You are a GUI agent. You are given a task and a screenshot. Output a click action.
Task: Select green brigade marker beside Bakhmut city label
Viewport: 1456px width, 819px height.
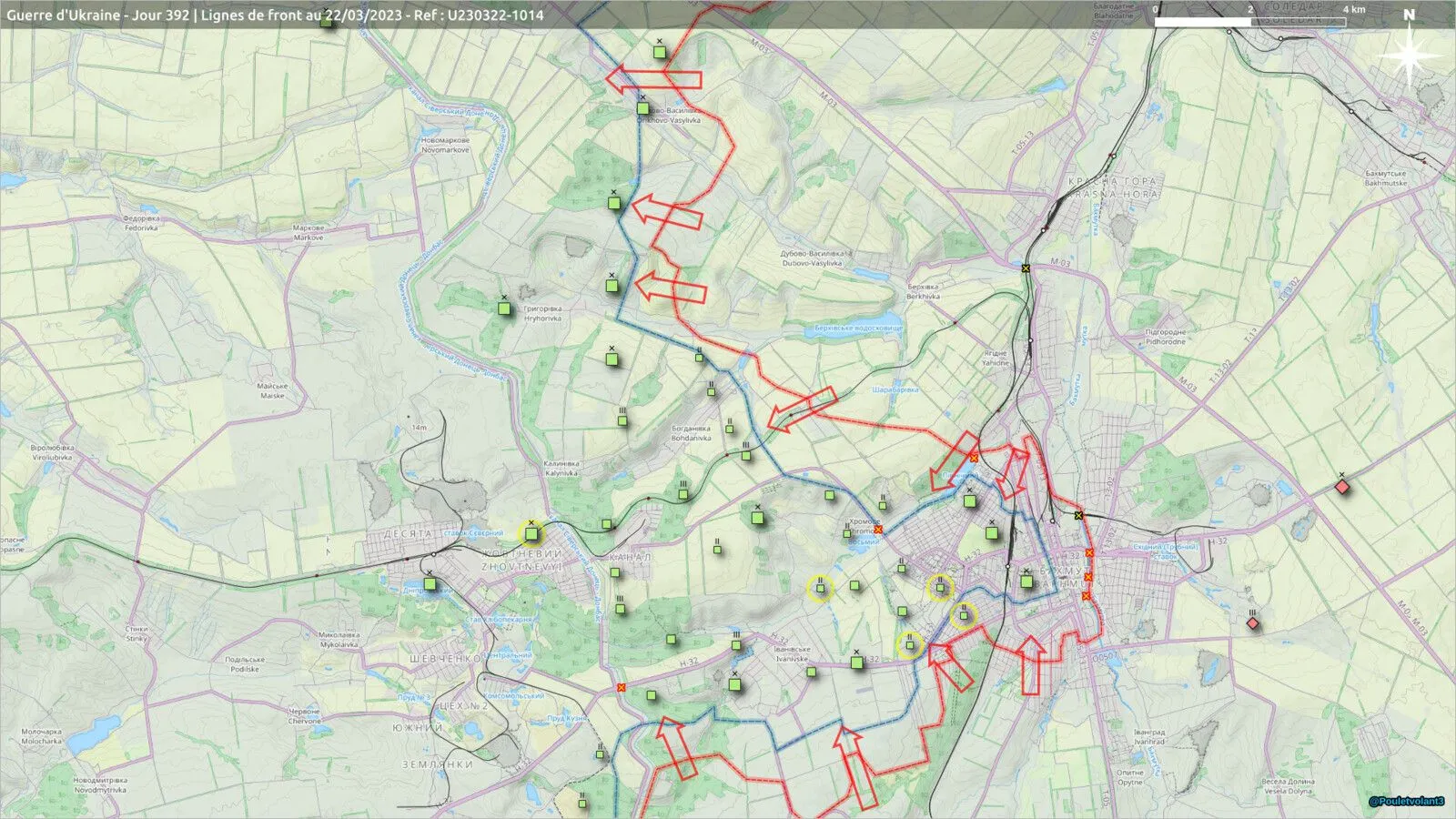[1026, 581]
